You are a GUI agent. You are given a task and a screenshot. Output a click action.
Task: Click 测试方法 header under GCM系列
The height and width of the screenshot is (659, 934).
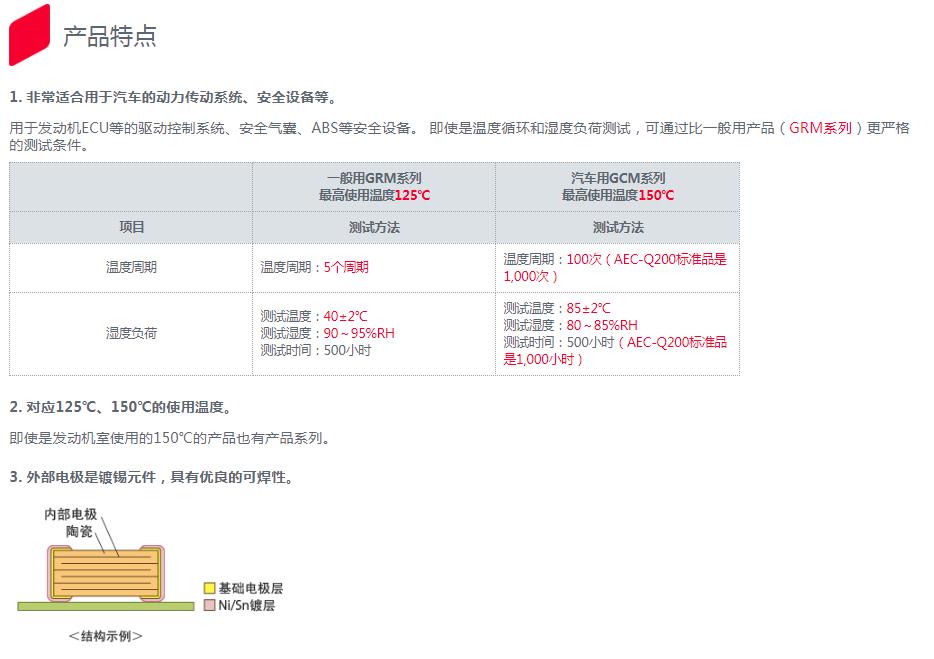618,227
